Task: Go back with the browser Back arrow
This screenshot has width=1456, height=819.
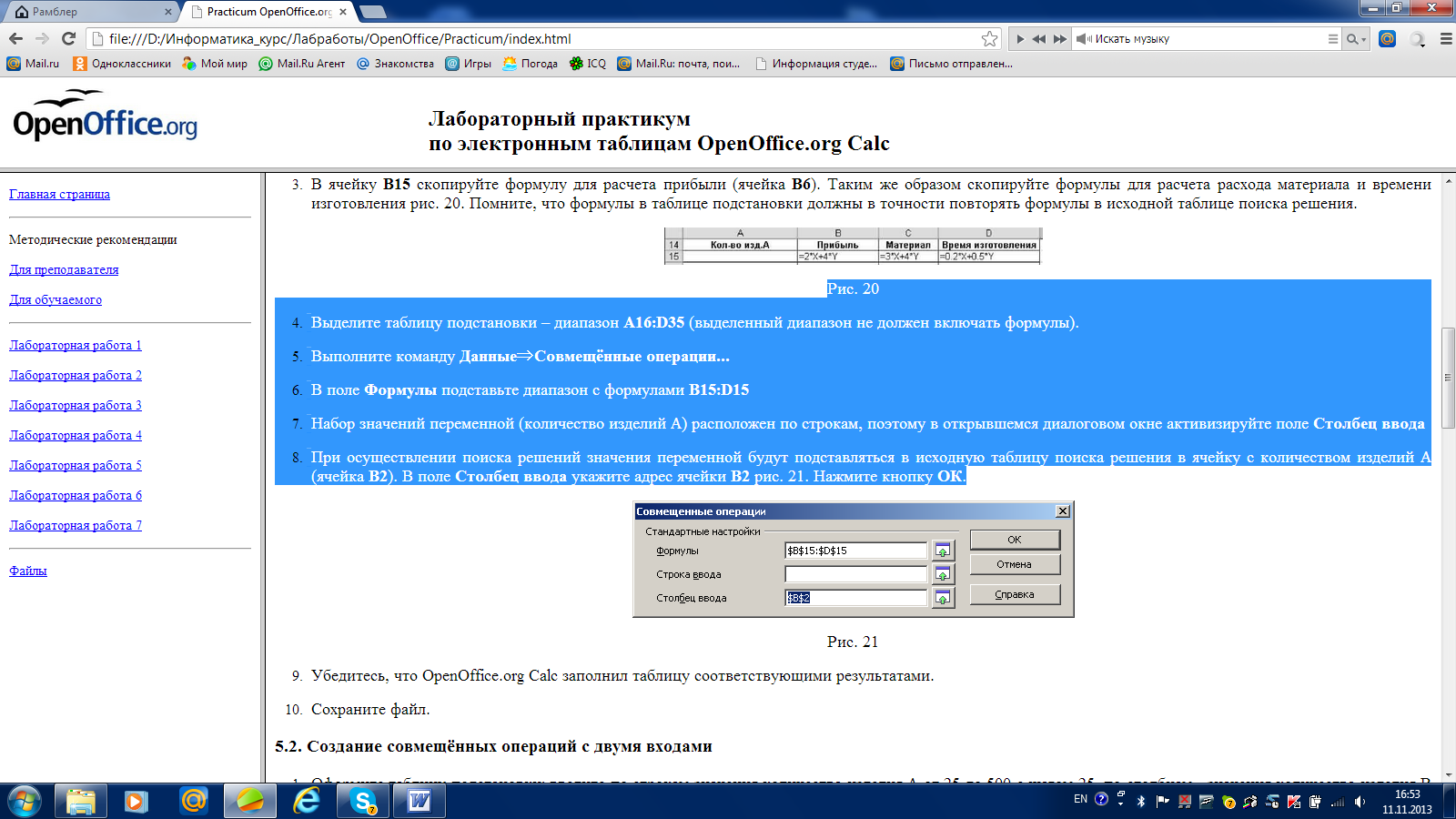Action: (15, 38)
